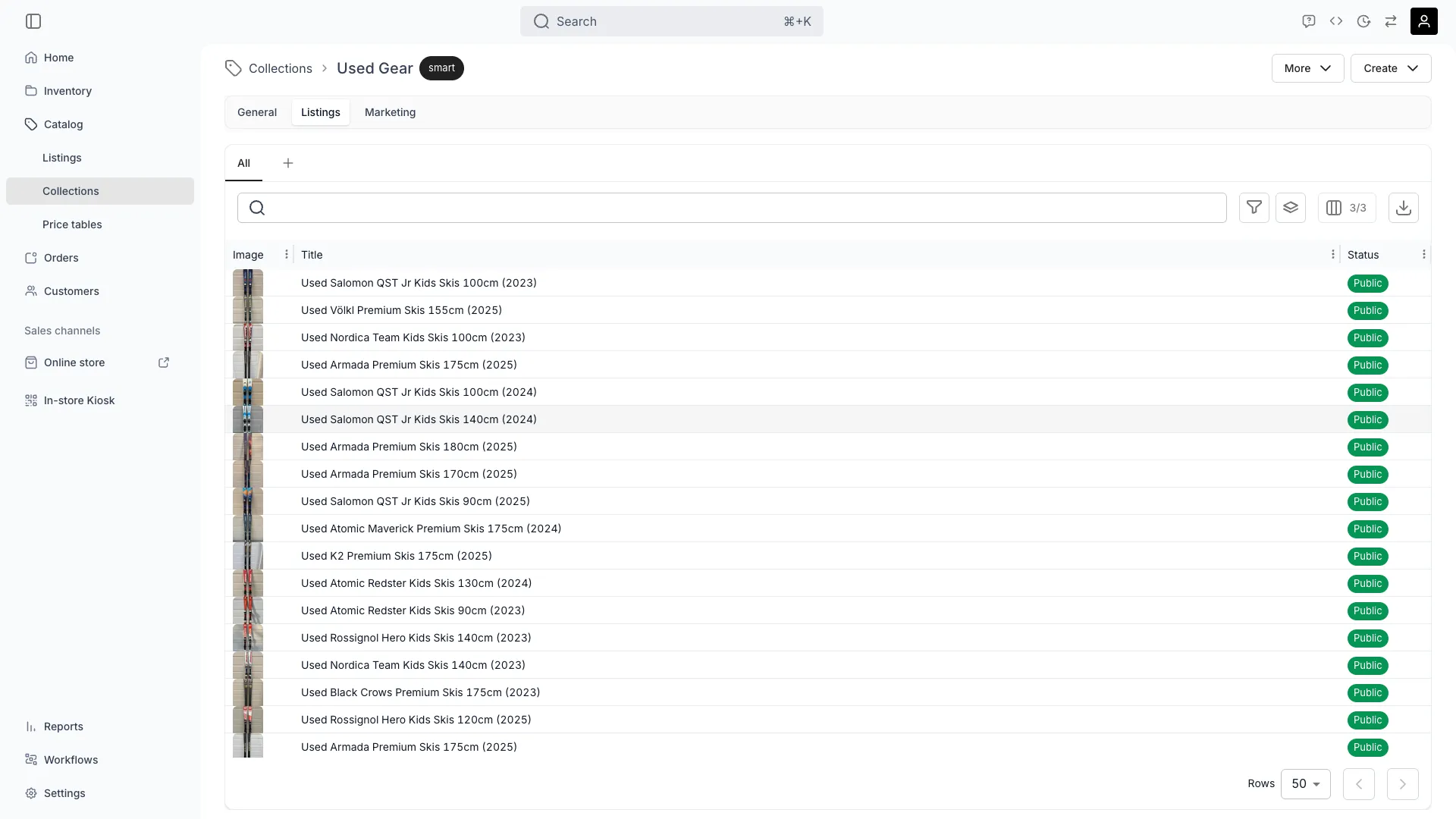
Task: Switch to the Listings tab
Action: (320, 112)
